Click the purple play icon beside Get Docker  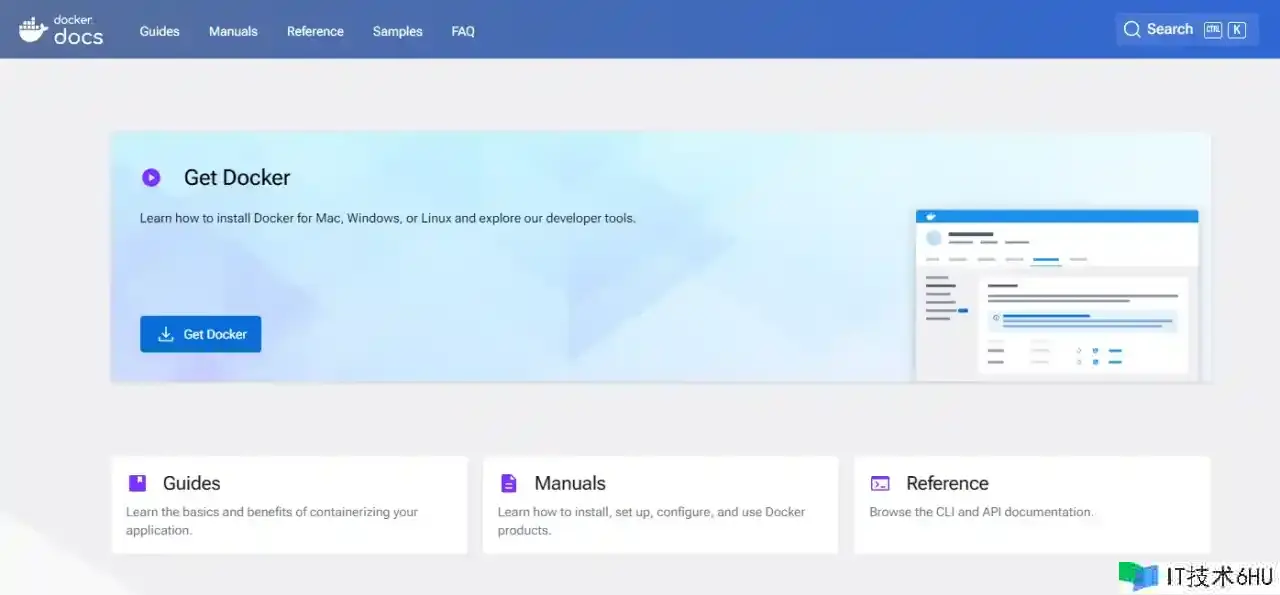(151, 178)
